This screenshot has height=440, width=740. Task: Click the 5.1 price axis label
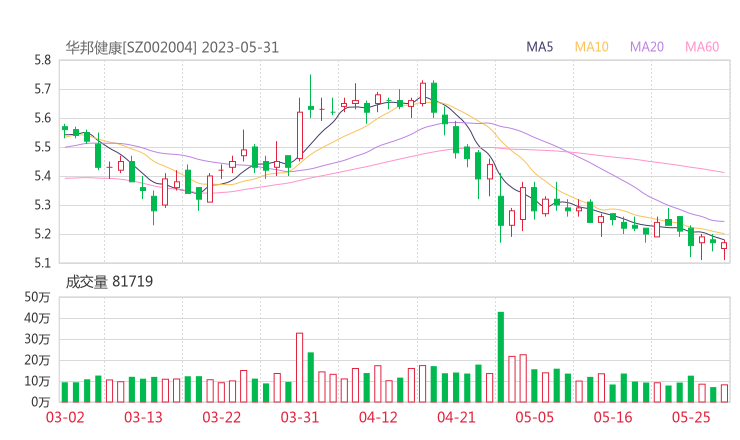[x=42, y=263]
